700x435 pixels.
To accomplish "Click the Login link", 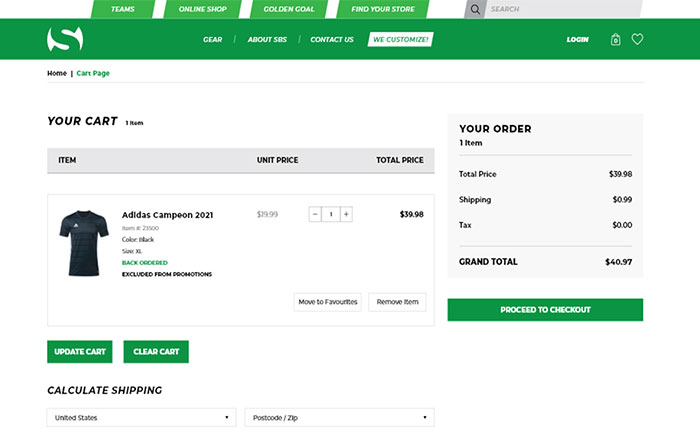I will click(577, 39).
